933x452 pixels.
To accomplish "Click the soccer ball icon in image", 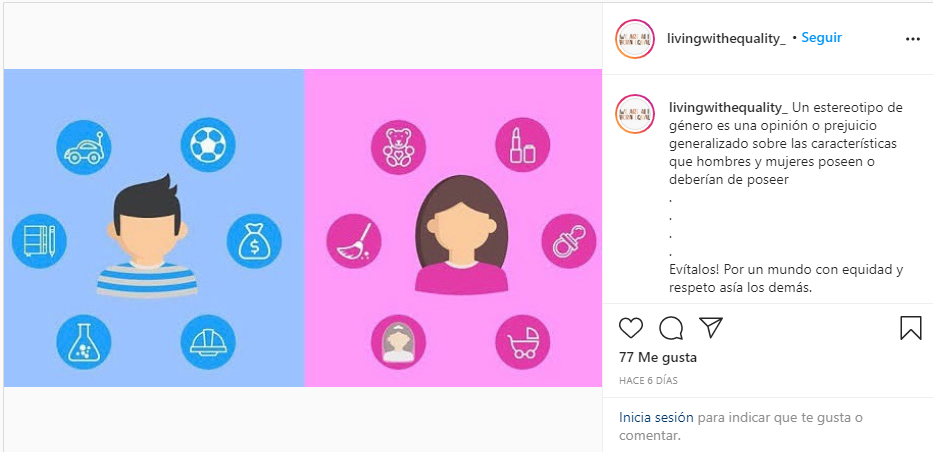I will point(208,145).
